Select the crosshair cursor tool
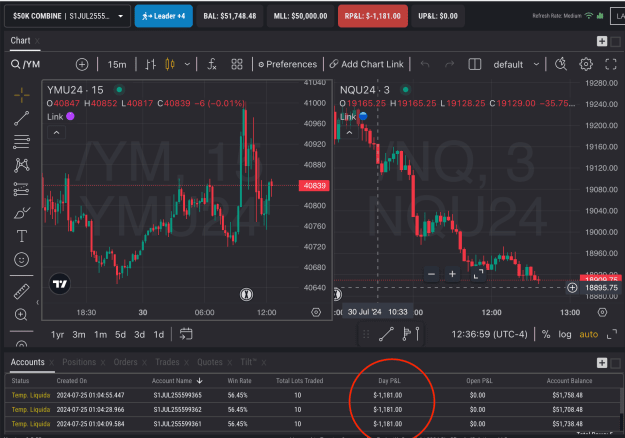 tap(22, 95)
